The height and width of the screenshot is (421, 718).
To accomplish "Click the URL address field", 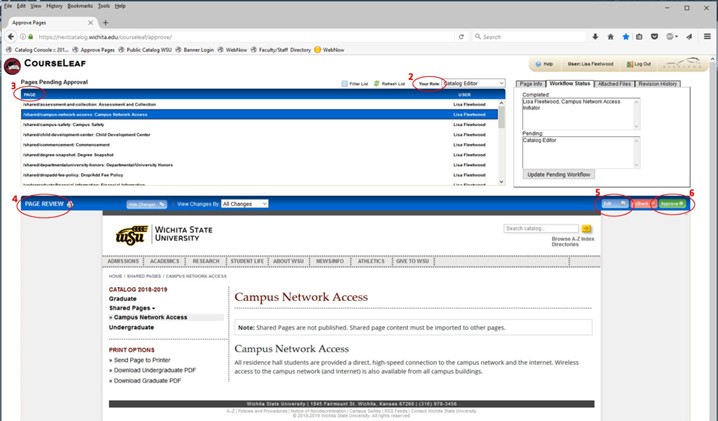I will point(245,37).
